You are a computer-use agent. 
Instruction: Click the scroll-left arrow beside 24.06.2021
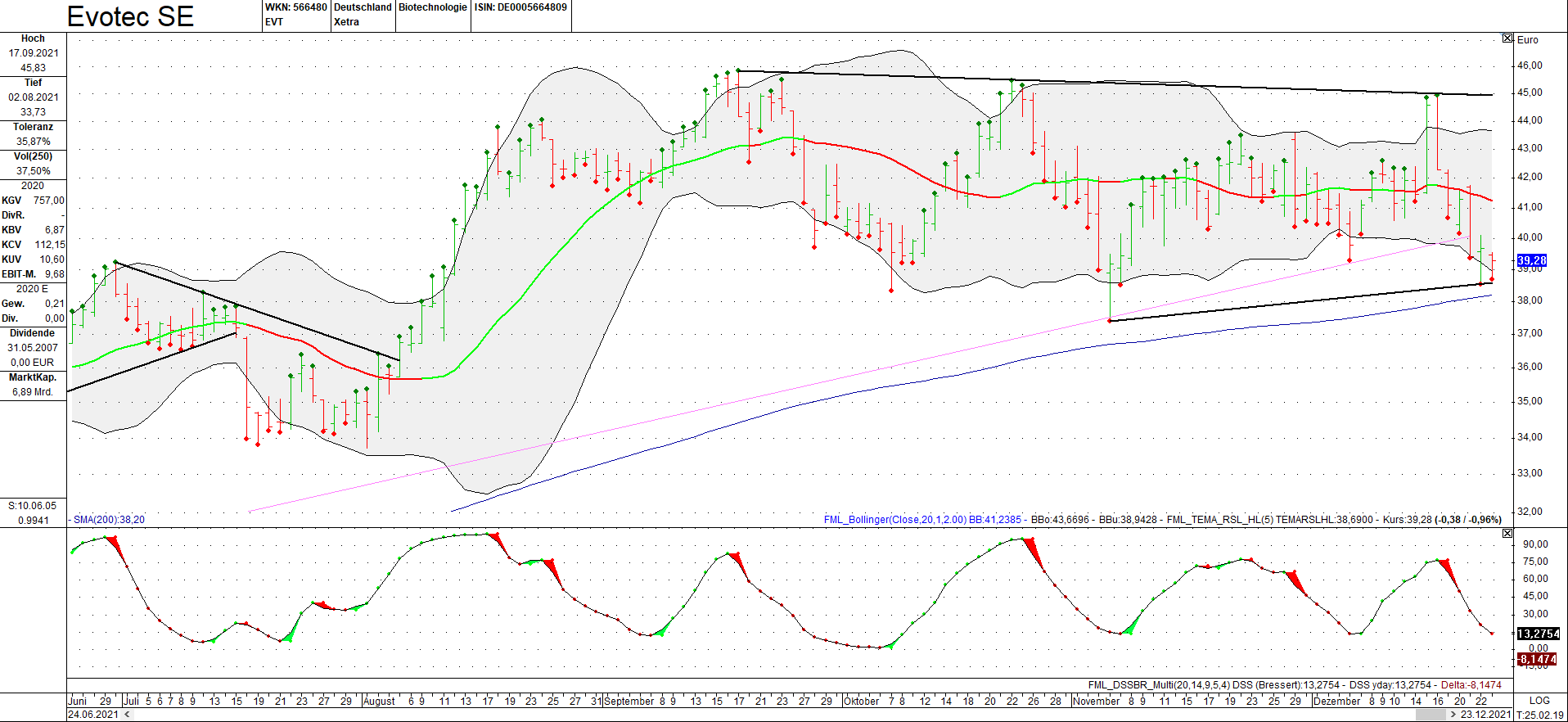point(127,715)
